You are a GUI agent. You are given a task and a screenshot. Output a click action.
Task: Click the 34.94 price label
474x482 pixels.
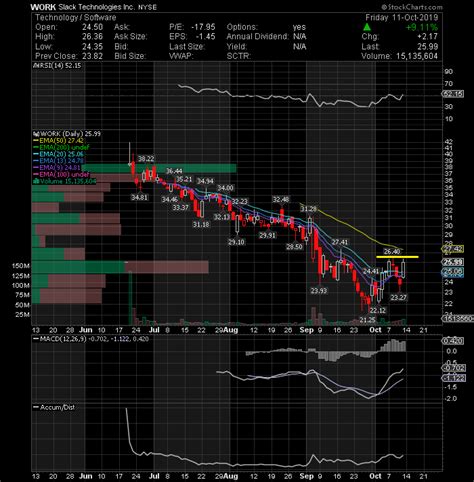[205, 181]
